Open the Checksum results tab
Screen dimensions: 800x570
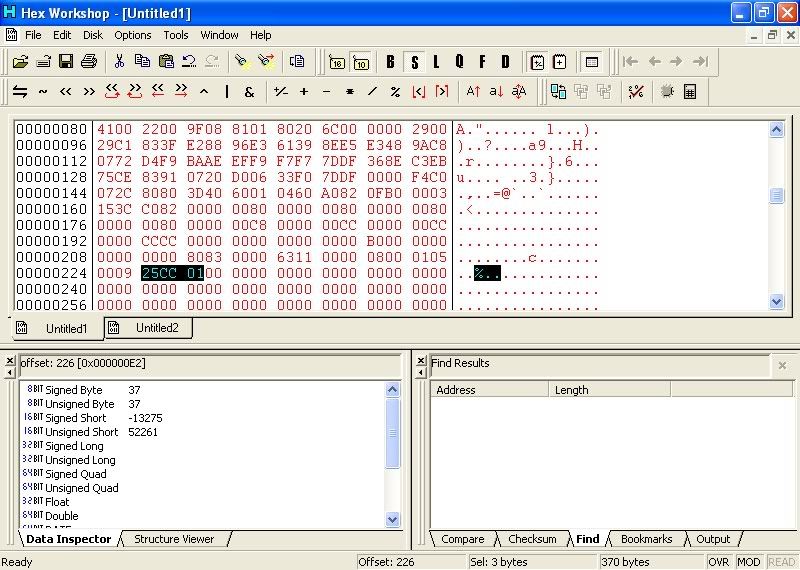pos(532,539)
